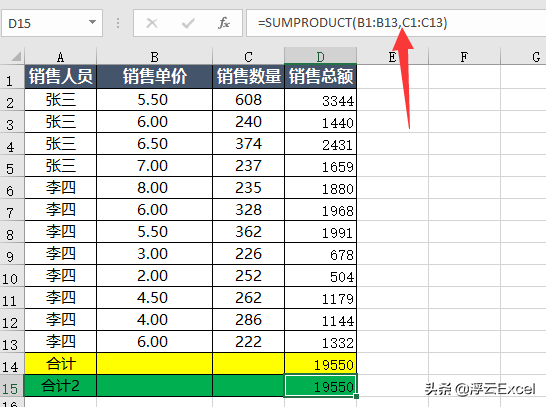Click the formula bar with SUMPRODUCT formula

coord(396,23)
